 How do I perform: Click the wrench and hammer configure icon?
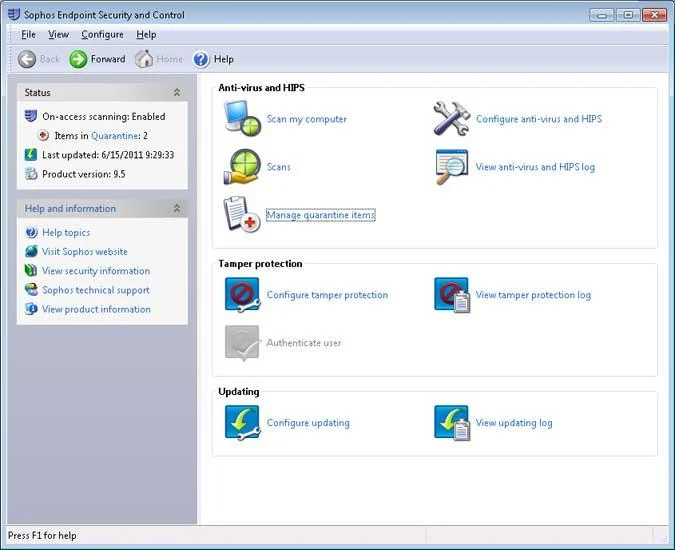click(452, 118)
